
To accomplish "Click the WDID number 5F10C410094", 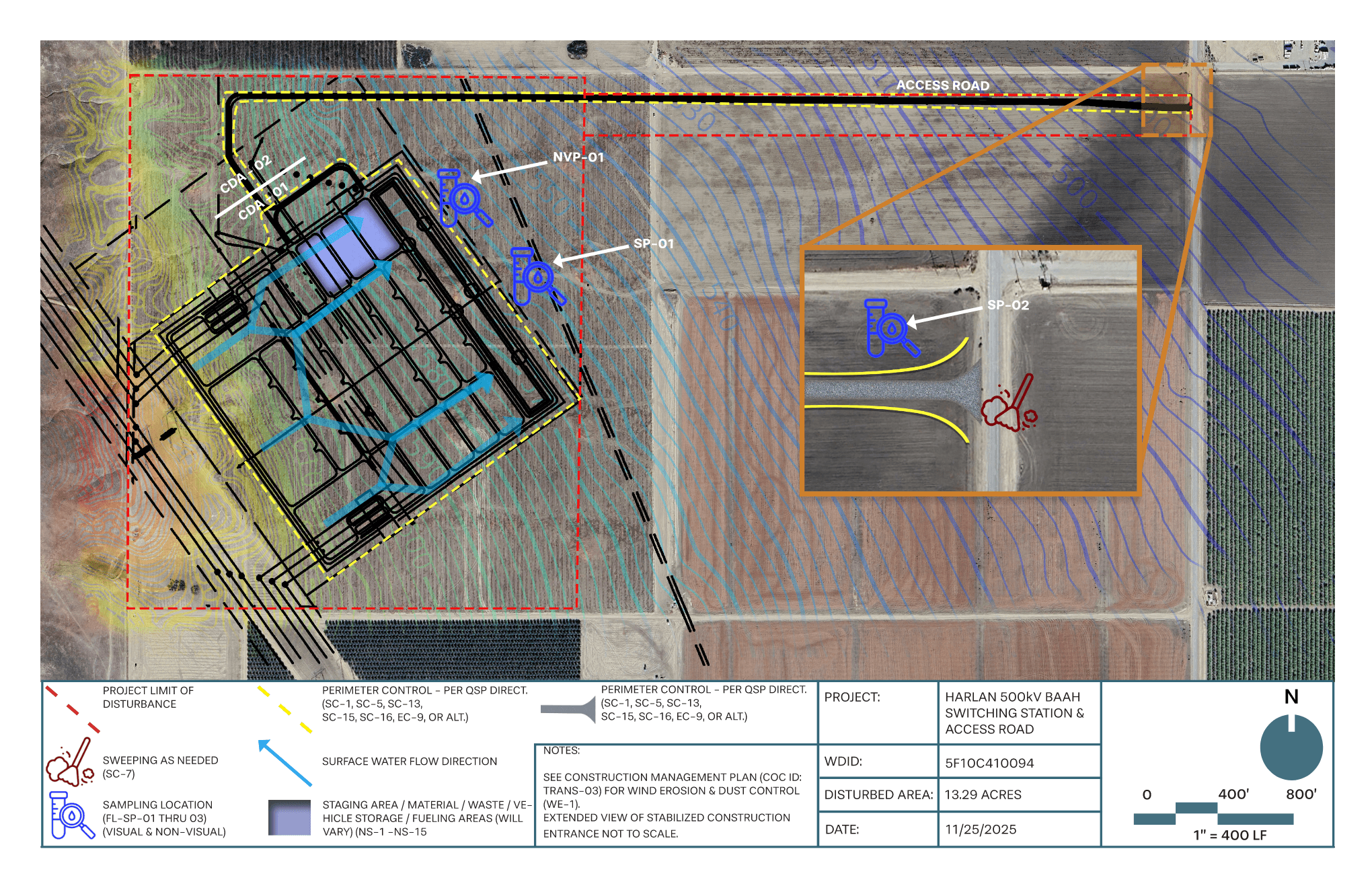I will (989, 762).
